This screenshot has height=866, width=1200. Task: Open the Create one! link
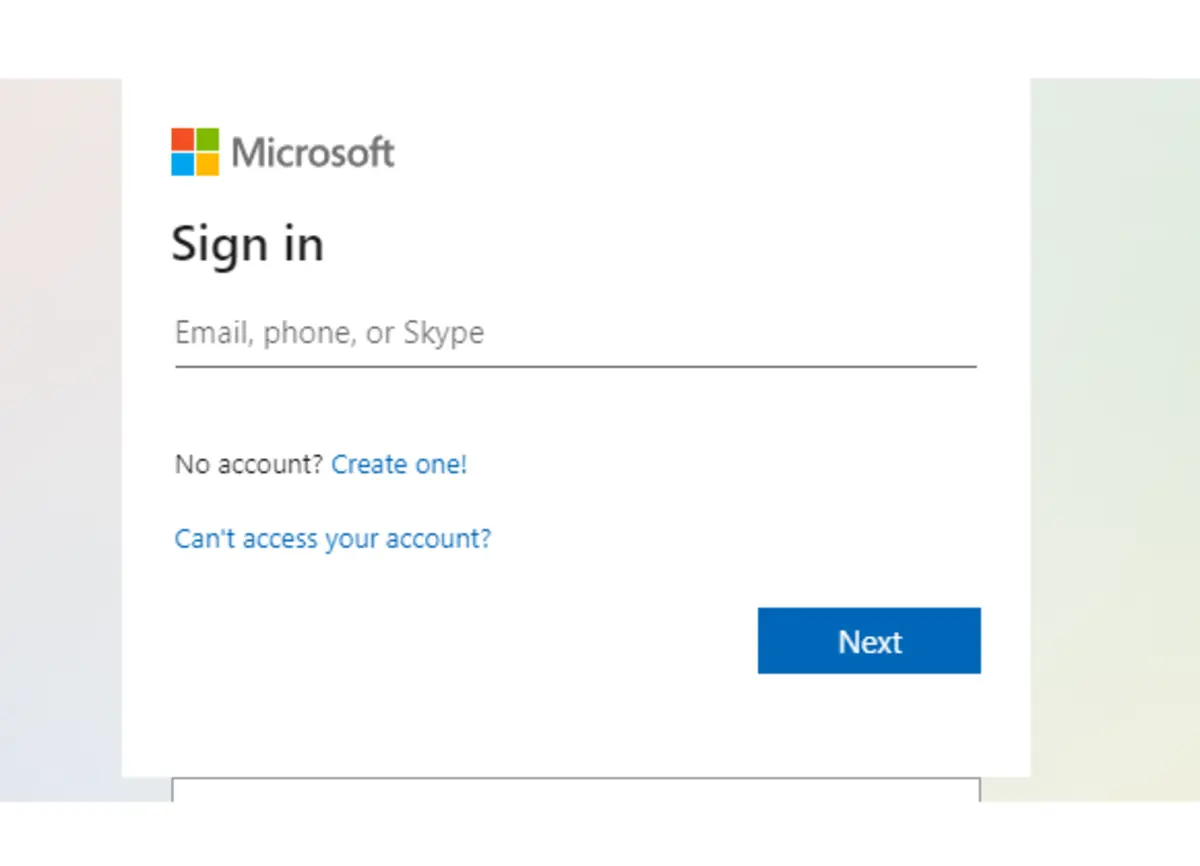pos(399,464)
